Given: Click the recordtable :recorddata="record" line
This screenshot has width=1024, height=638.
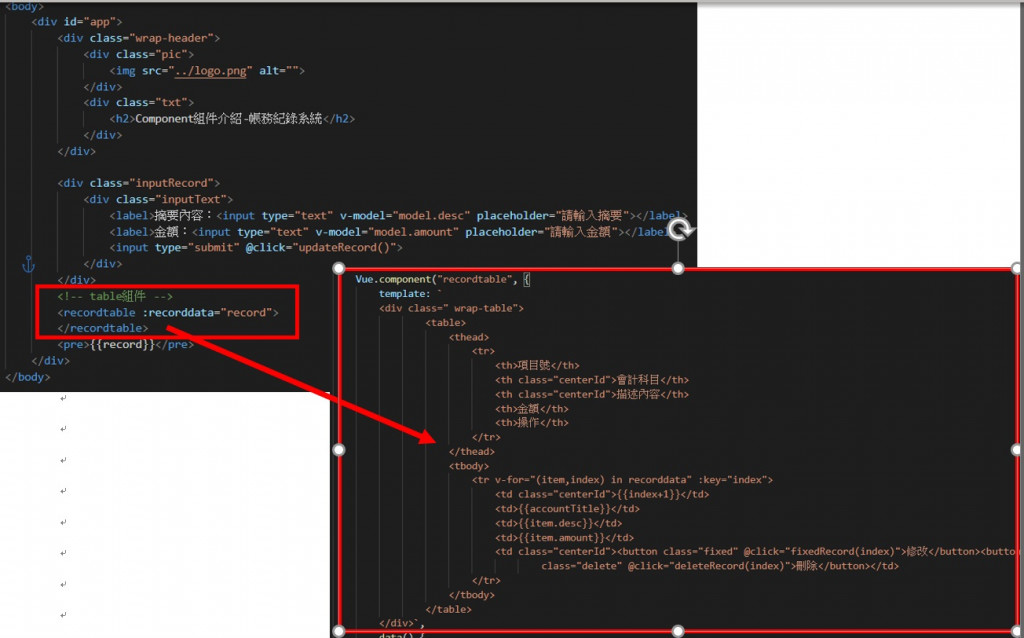Looking at the screenshot, I should point(168,313).
